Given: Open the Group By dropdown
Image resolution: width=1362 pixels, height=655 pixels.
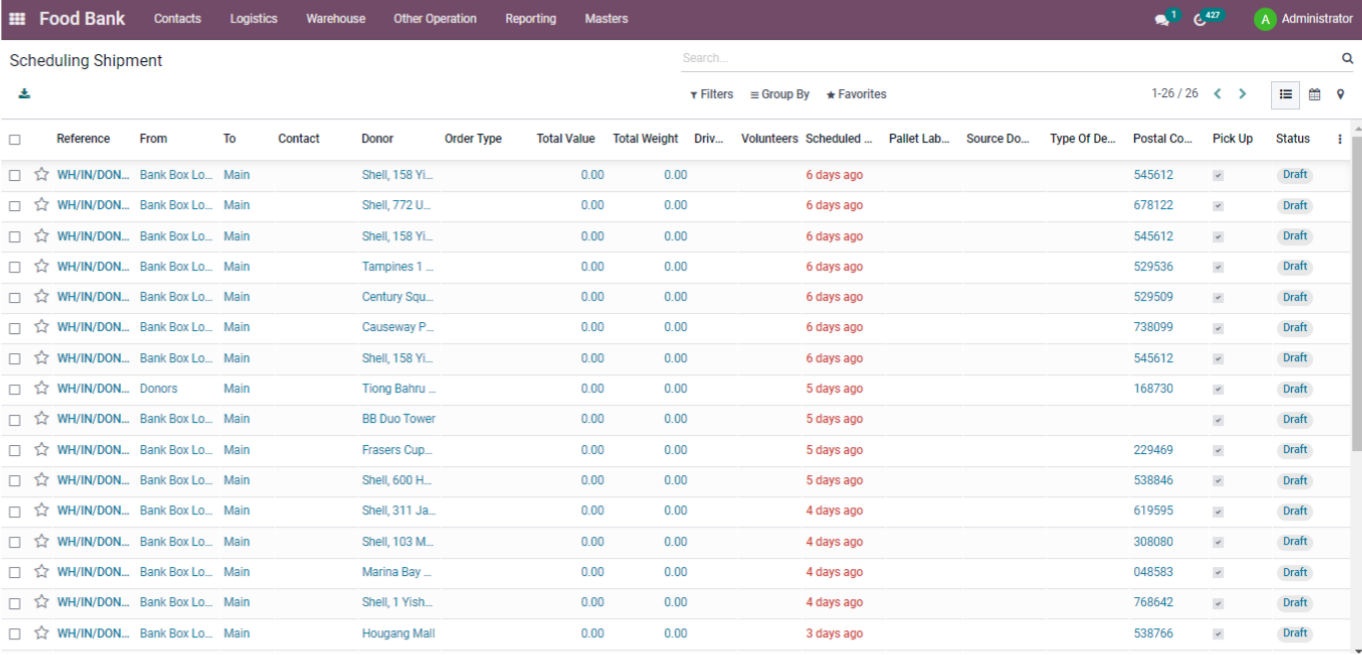Looking at the screenshot, I should (780, 94).
